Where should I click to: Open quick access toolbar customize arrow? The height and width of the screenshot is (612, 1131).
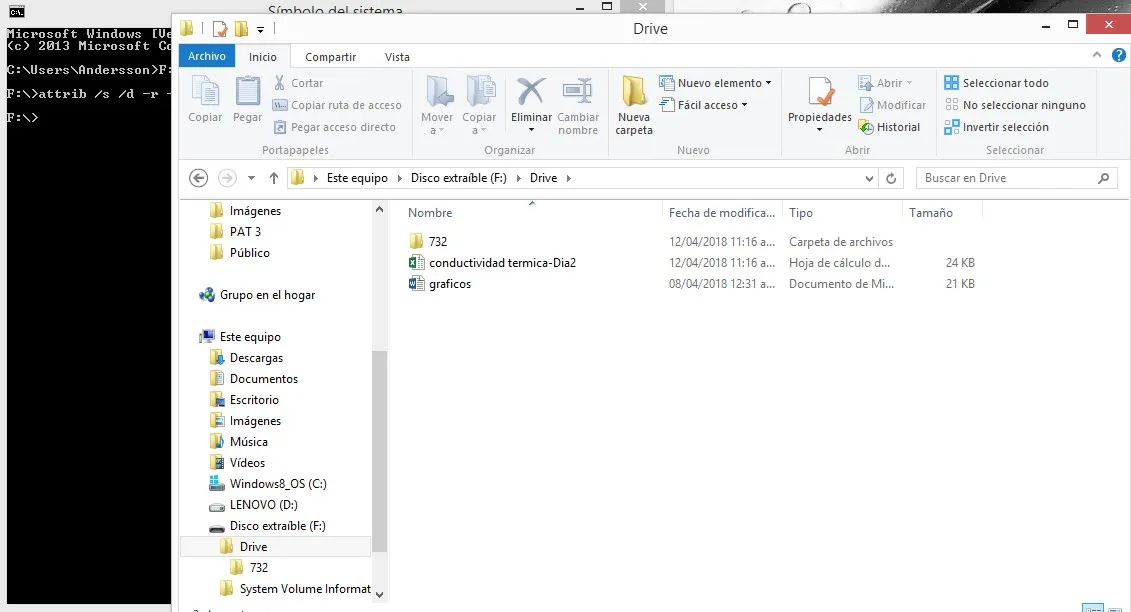(x=260, y=30)
